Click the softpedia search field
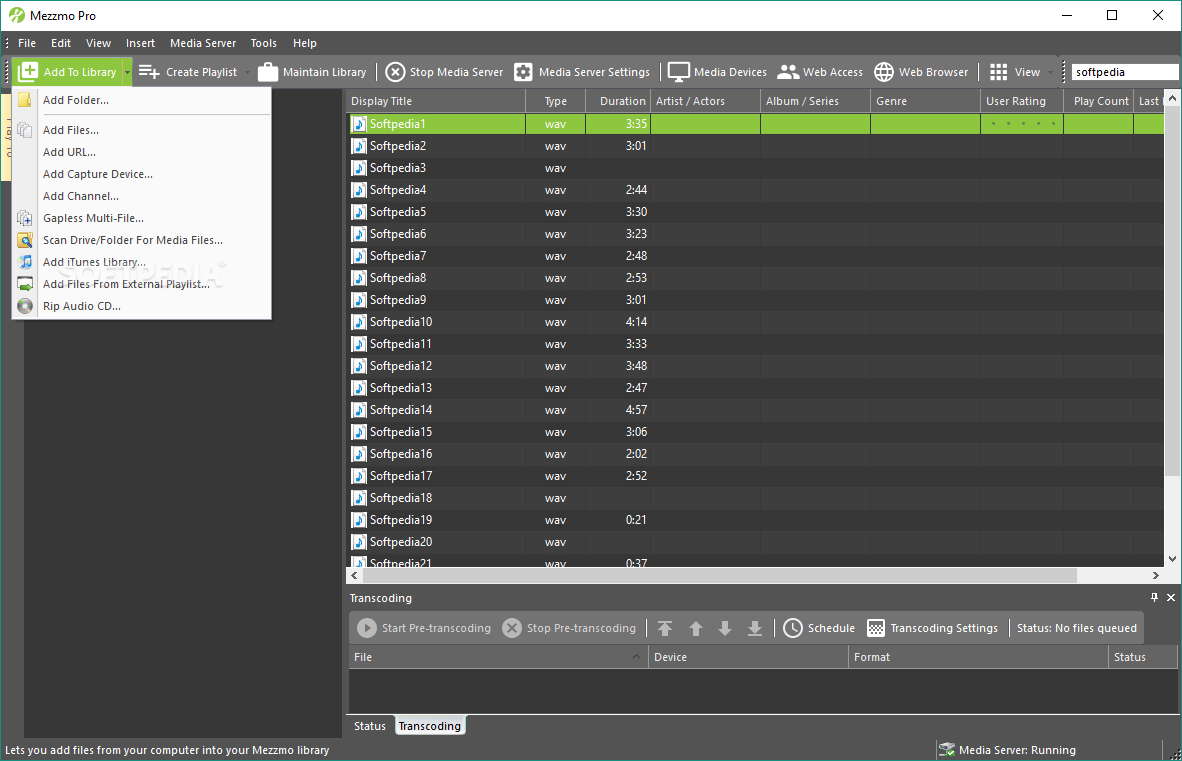This screenshot has width=1182, height=761. click(1125, 72)
